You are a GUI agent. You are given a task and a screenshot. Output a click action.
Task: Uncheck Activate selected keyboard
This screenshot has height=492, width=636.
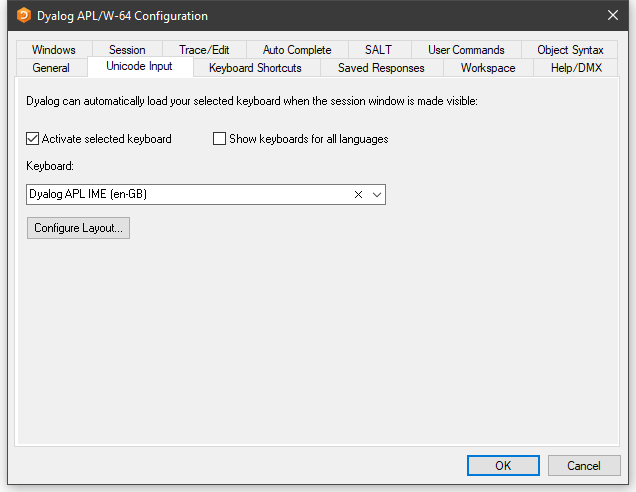point(33,139)
